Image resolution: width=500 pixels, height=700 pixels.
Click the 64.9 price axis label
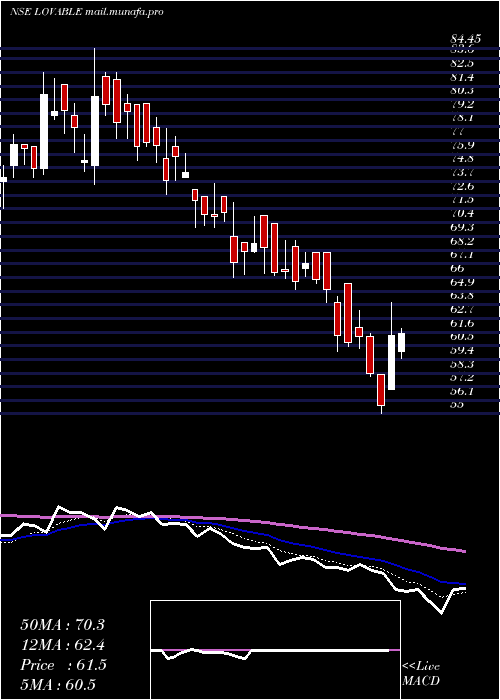[x=462, y=282]
